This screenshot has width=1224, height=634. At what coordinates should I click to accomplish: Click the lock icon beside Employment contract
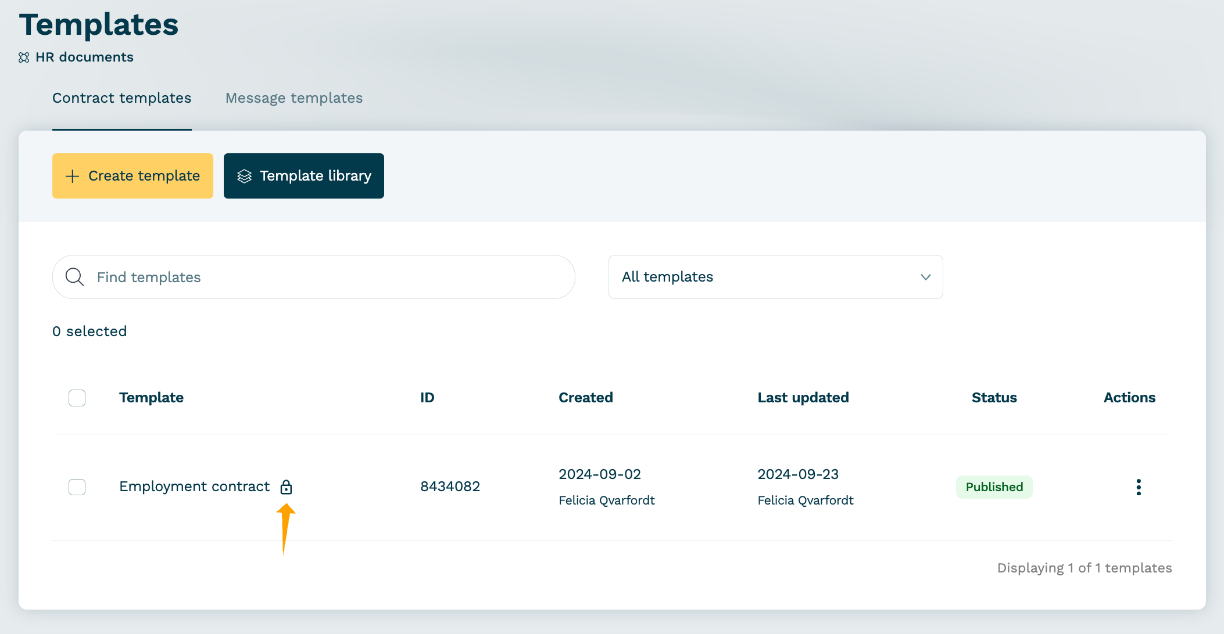[x=286, y=487]
